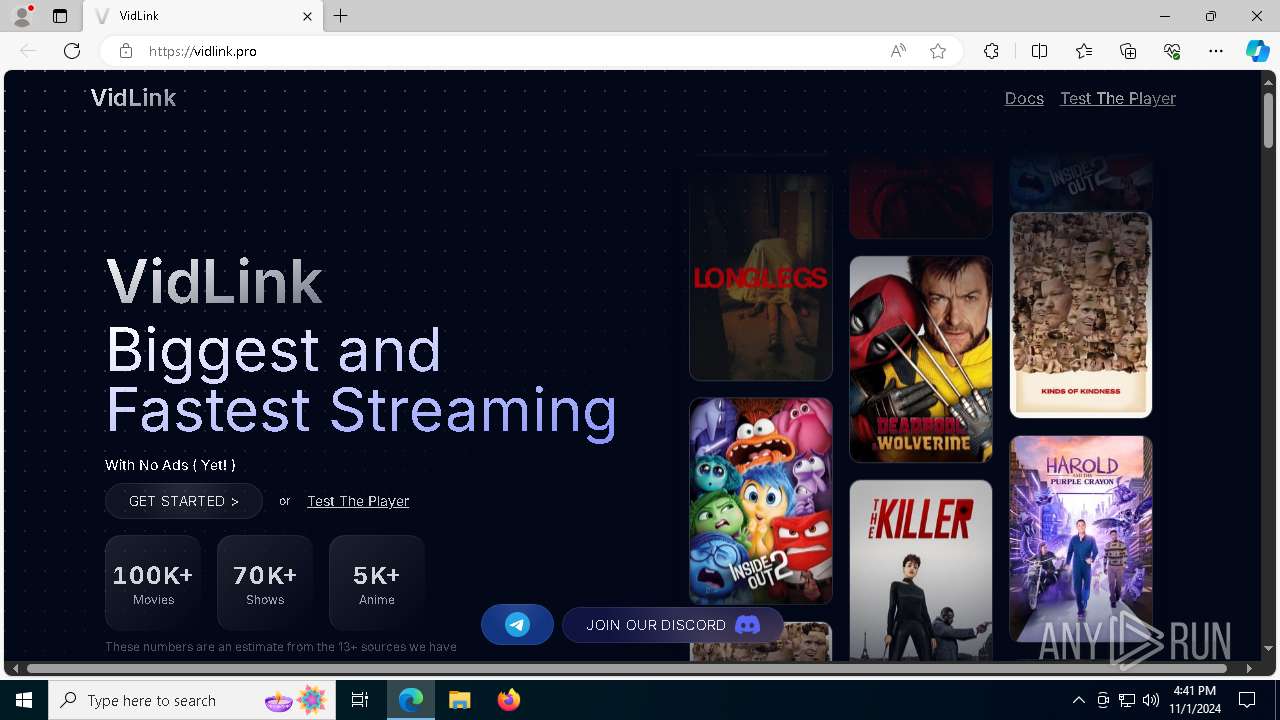Open a new browser tab

click(x=341, y=16)
